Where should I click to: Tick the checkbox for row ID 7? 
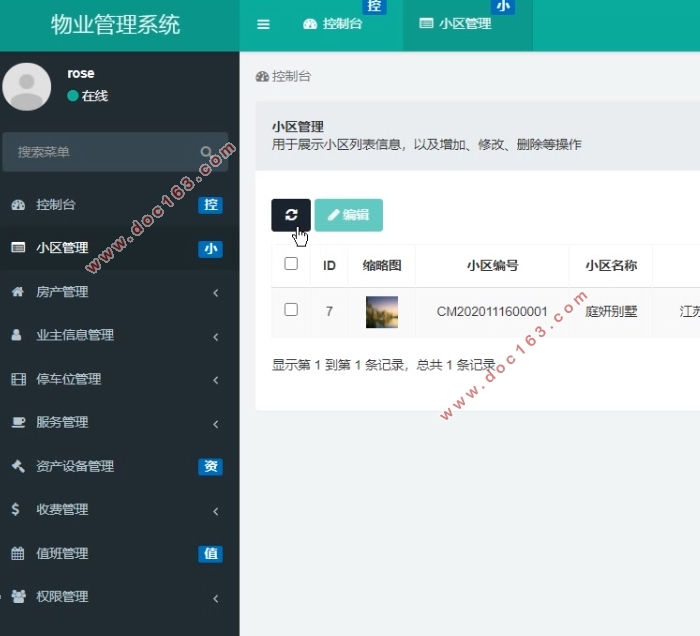(291, 309)
